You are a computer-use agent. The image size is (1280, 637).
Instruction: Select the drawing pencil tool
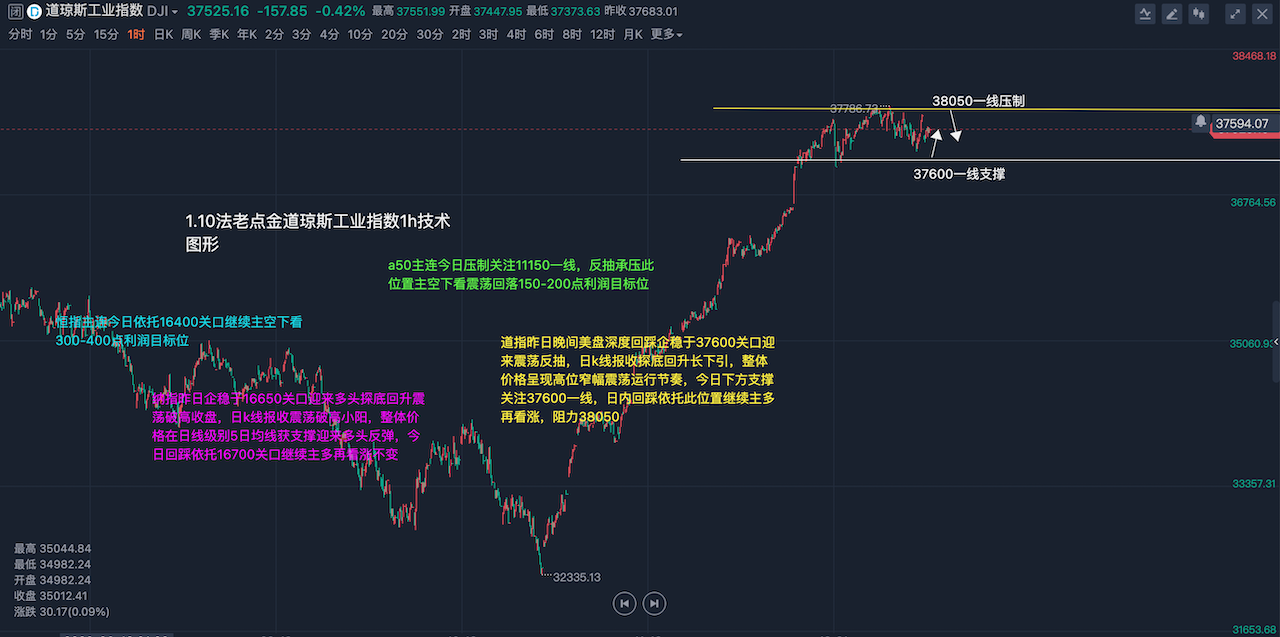point(1170,13)
